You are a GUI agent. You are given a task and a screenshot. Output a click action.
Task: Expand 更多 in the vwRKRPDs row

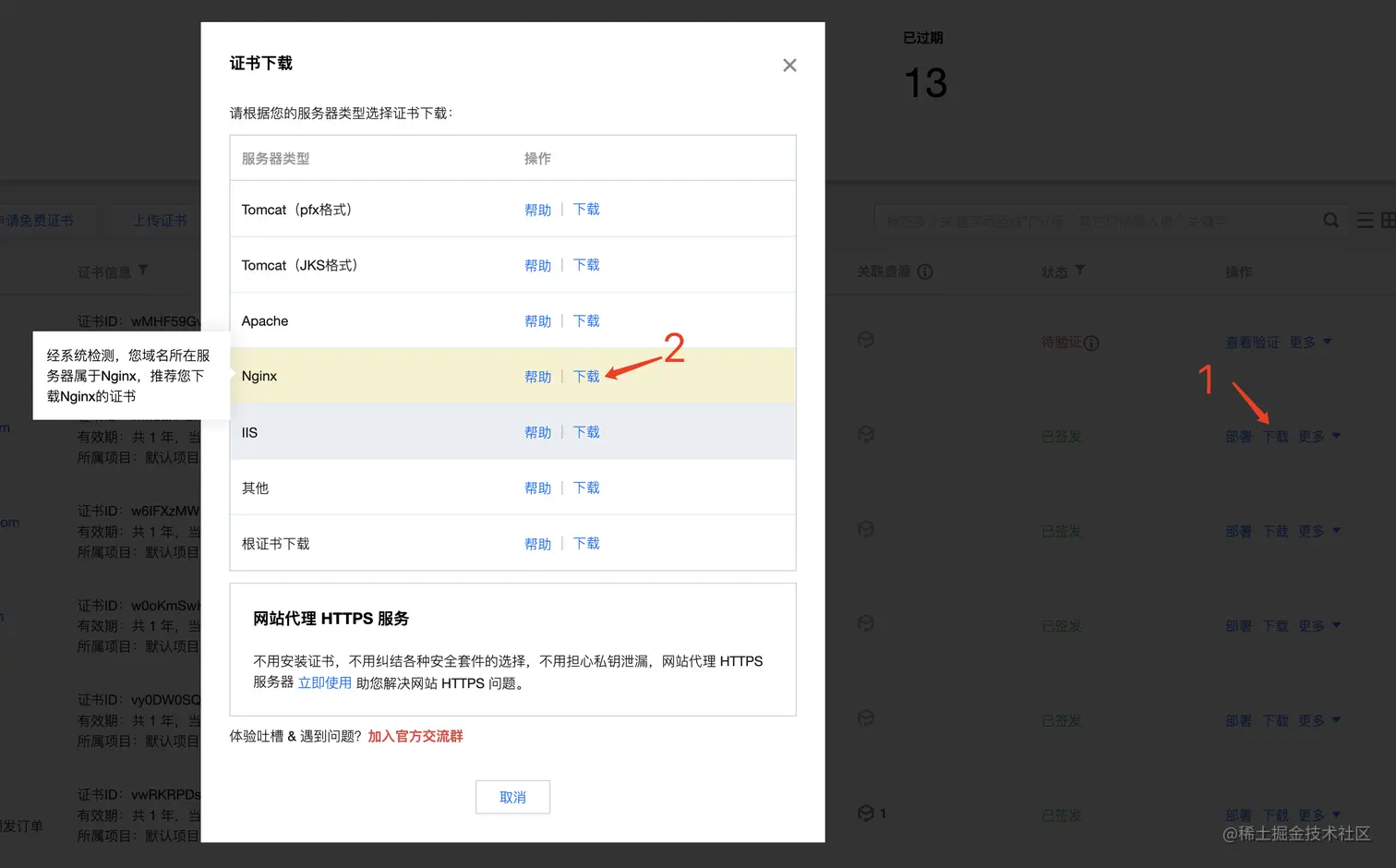tap(1319, 815)
